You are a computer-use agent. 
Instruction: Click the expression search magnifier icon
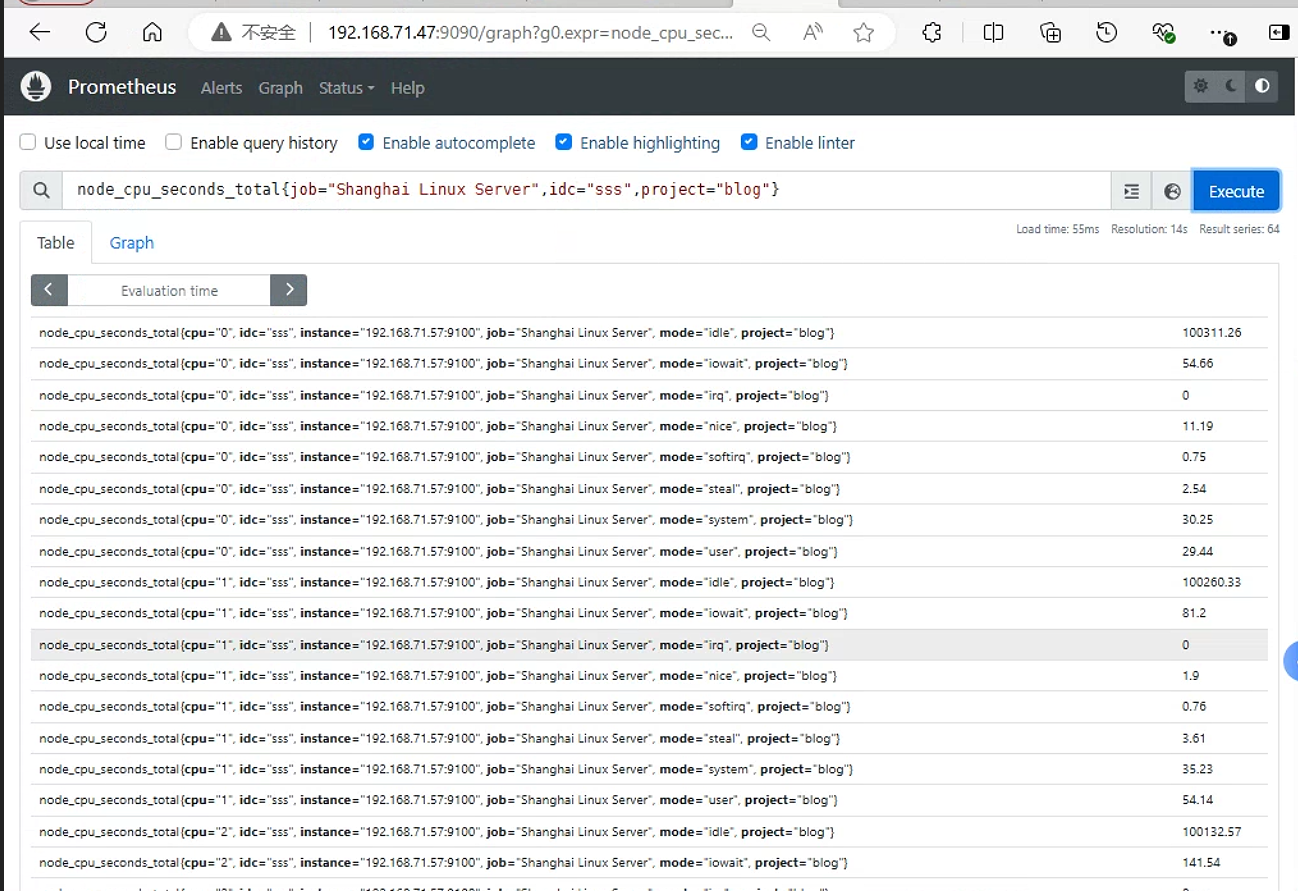pos(41,191)
